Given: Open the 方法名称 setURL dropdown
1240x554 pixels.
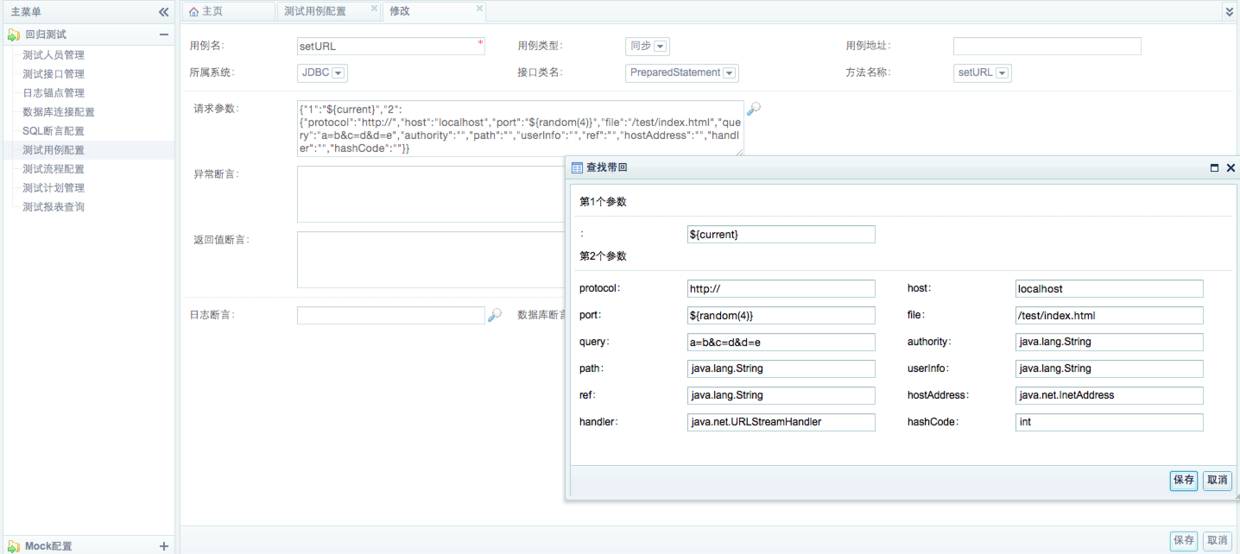Looking at the screenshot, I should (x=1002, y=73).
